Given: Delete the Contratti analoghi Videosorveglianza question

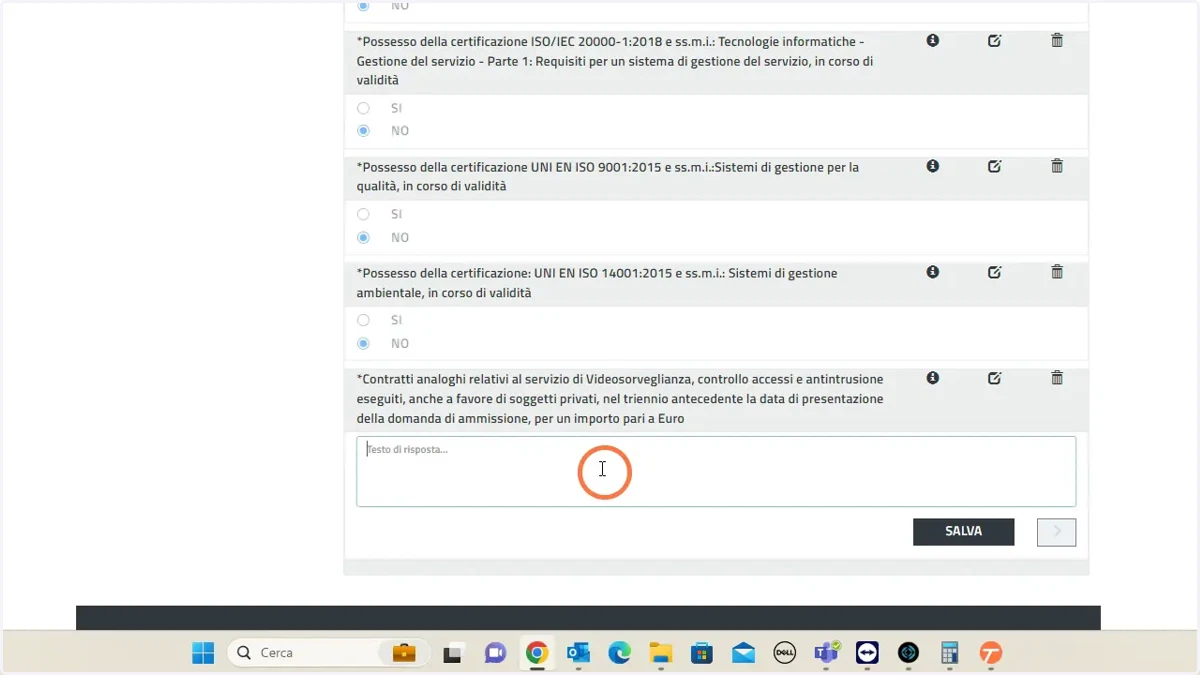Looking at the screenshot, I should click(1057, 378).
